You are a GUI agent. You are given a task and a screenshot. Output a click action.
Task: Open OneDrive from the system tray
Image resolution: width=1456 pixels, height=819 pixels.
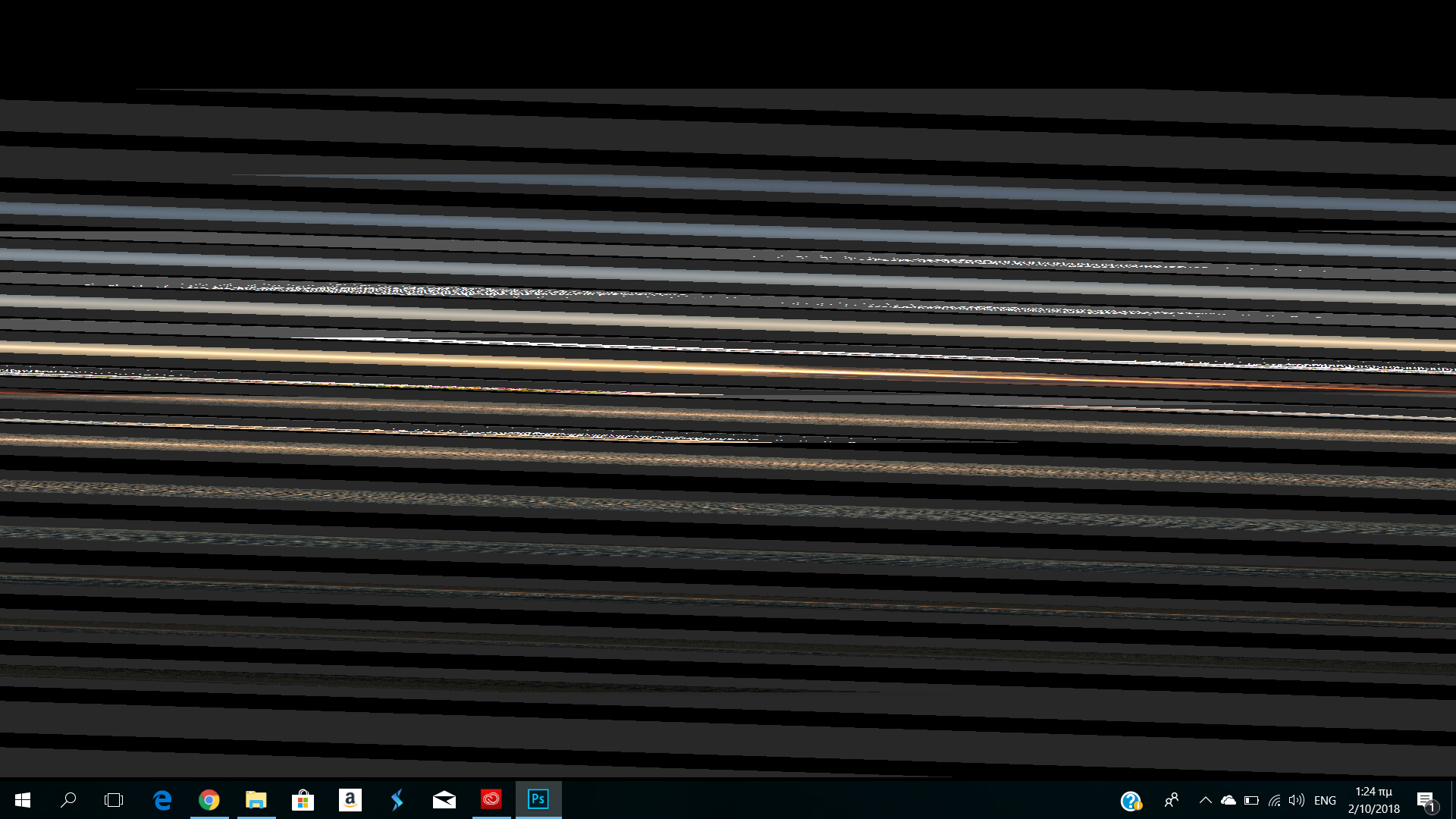pyautogui.click(x=1229, y=800)
